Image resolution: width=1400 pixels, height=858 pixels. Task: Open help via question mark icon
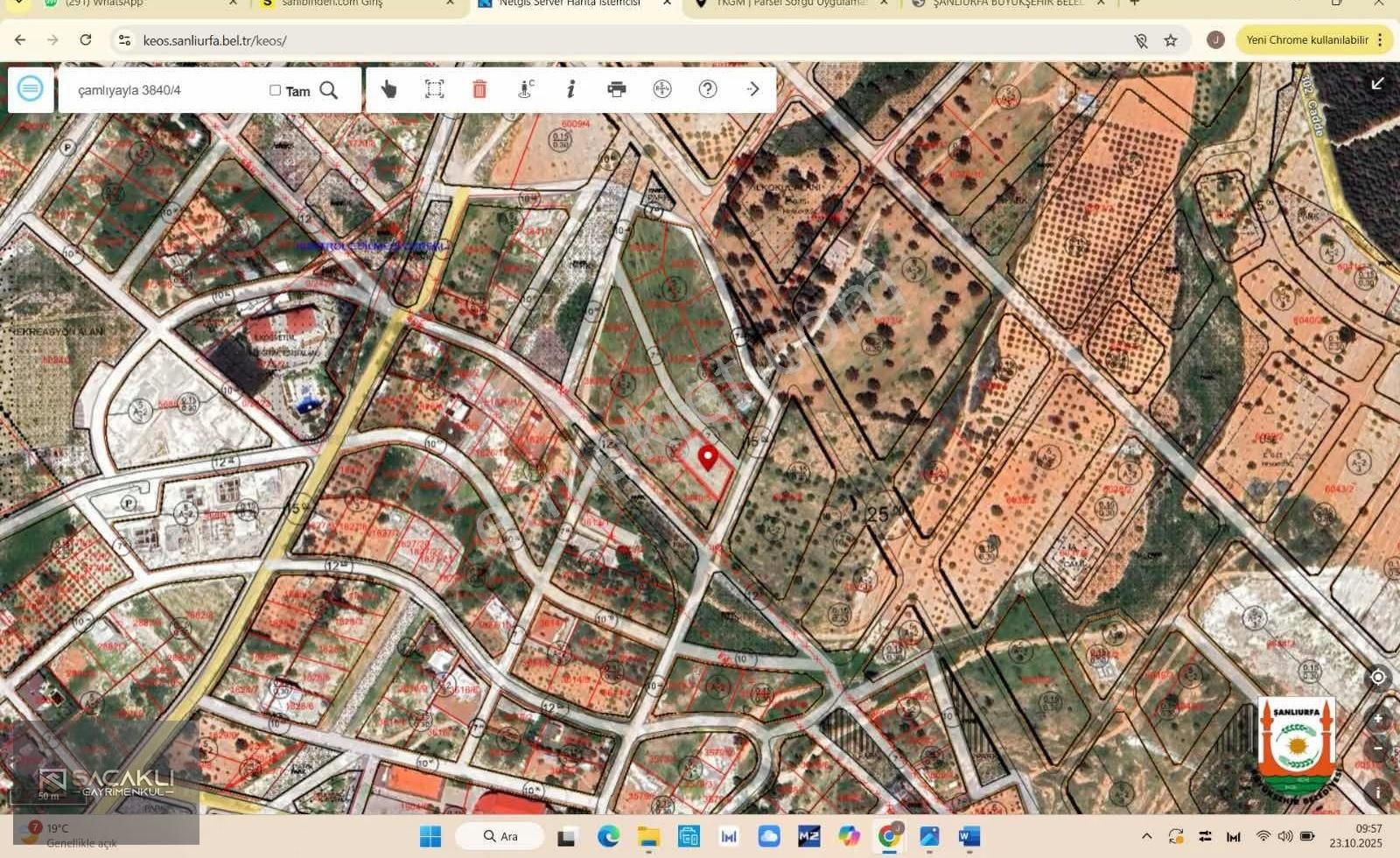(707, 88)
